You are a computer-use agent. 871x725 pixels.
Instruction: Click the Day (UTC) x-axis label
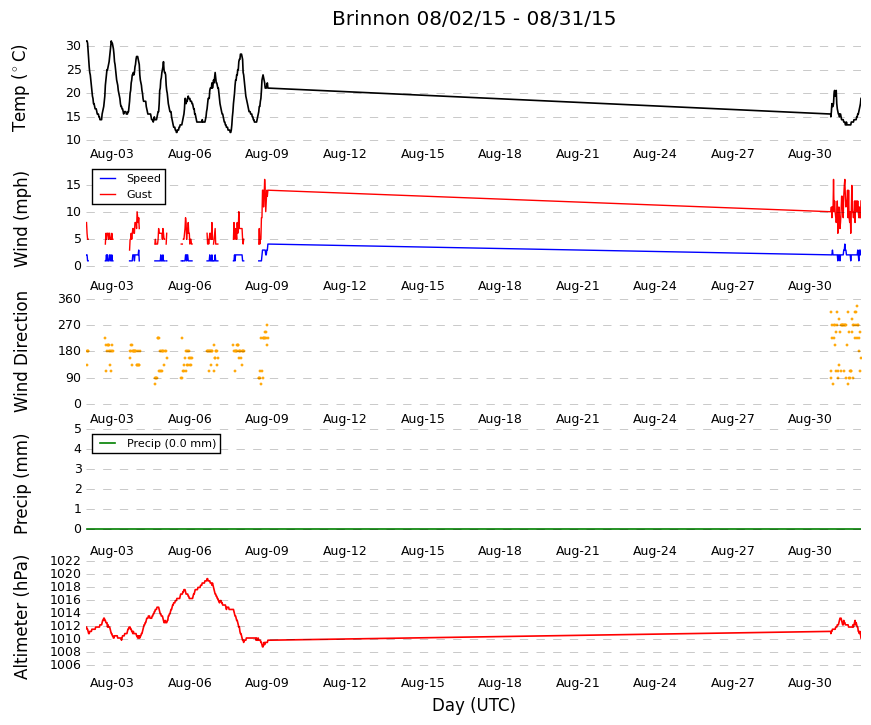click(x=474, y=705)
